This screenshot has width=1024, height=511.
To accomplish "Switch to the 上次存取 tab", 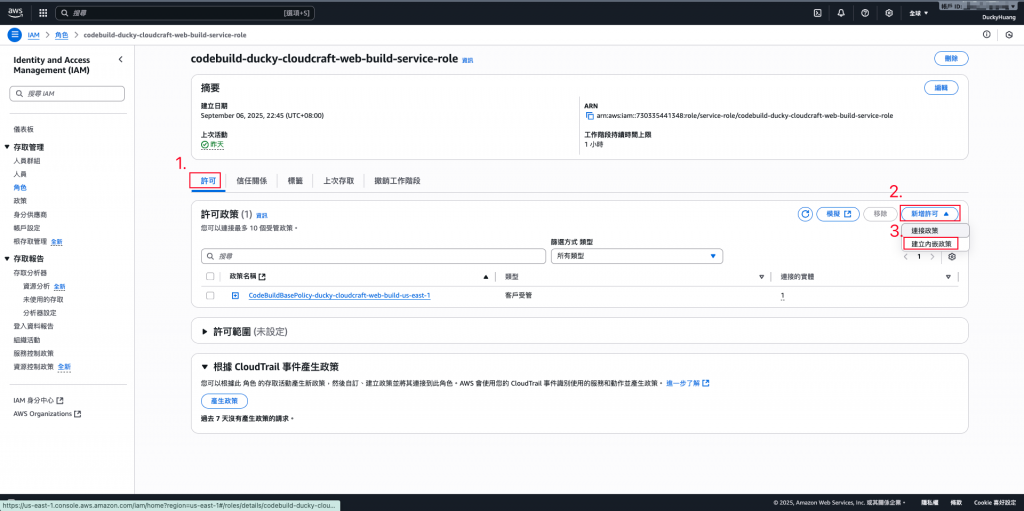I will 338,181.
